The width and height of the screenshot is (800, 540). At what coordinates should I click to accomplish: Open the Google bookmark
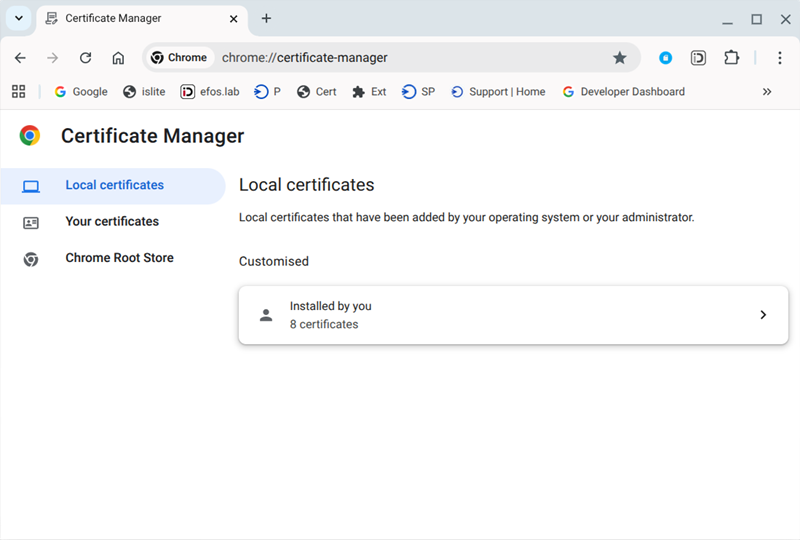pos(81,91)
